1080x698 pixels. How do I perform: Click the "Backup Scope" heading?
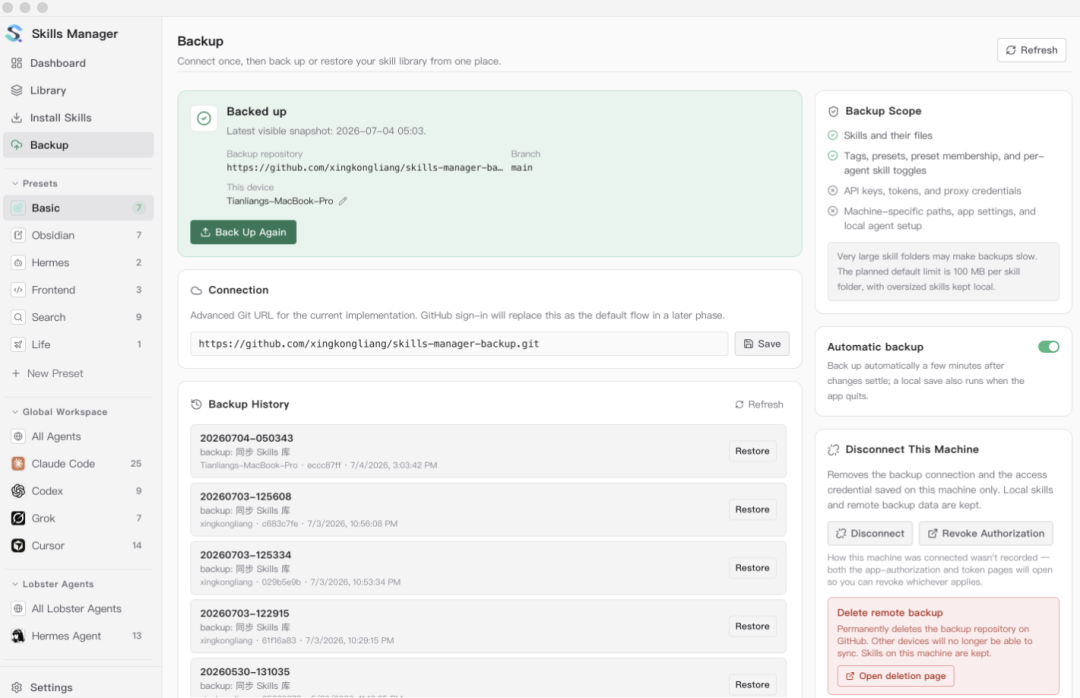click(x=883, y=111)
